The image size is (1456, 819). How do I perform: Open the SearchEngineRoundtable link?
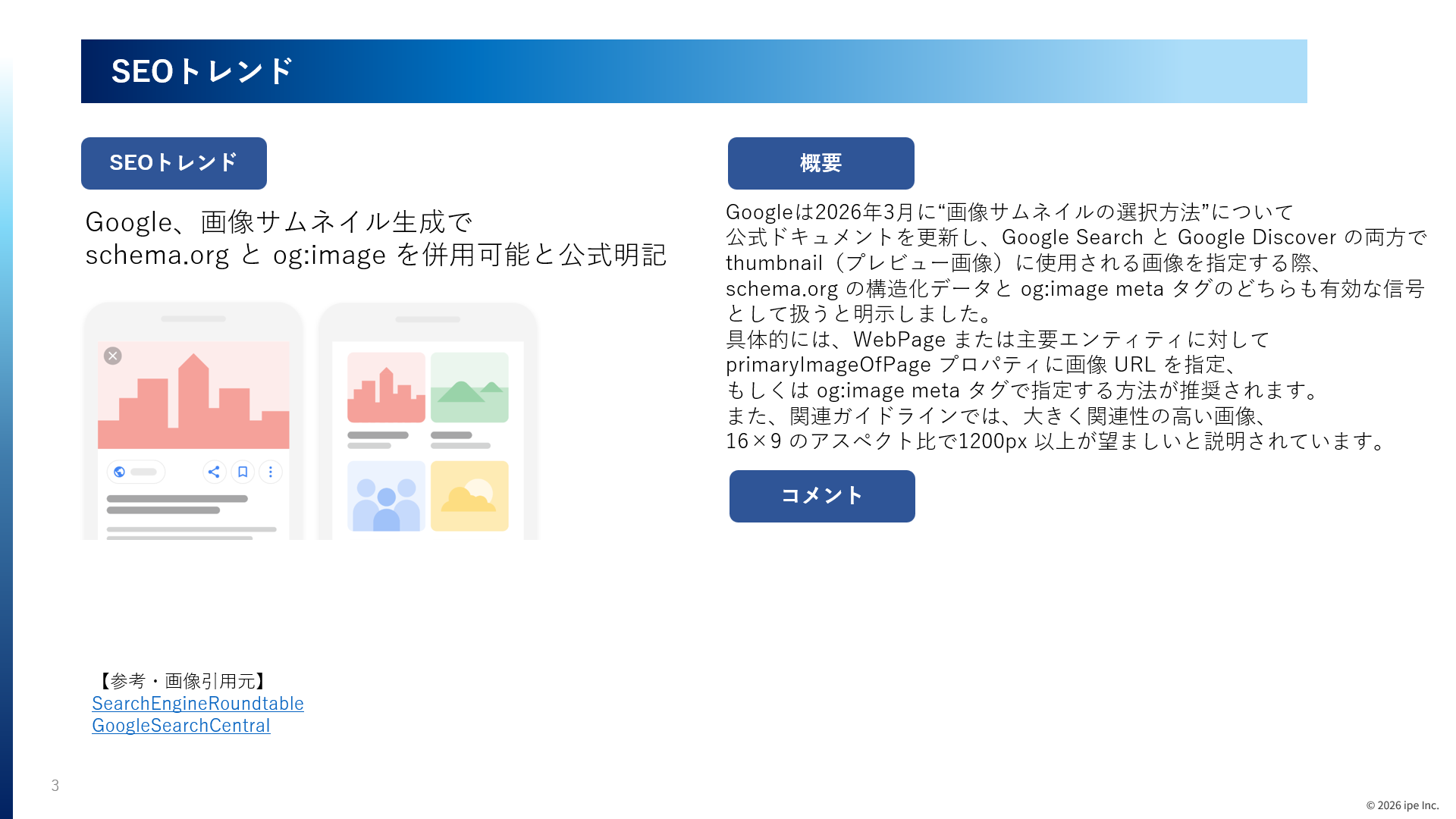coord(198,703)
